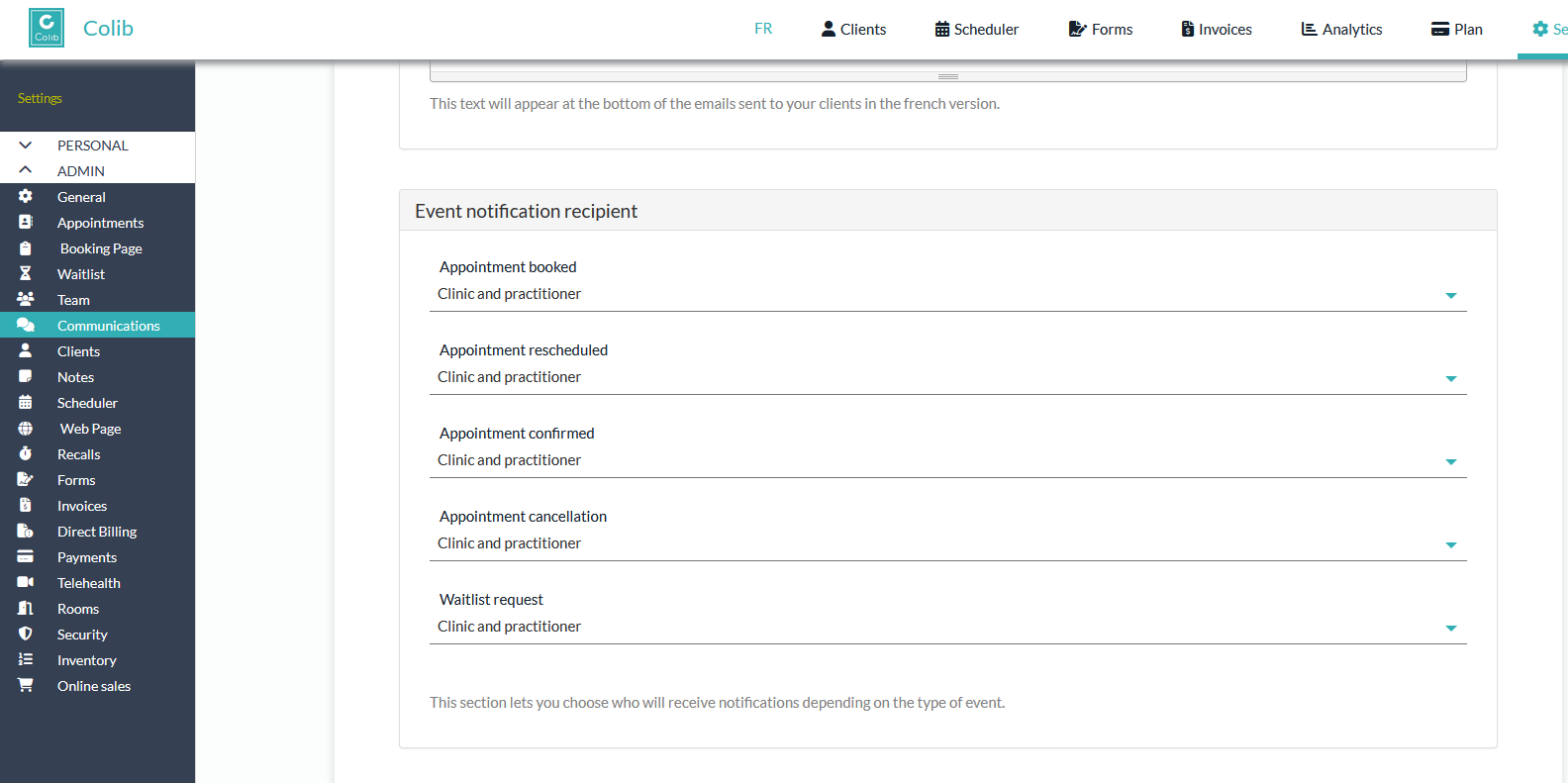Switch language with the FR link
The height and width of the screenshot is (783, 1568).
point(763,29)
